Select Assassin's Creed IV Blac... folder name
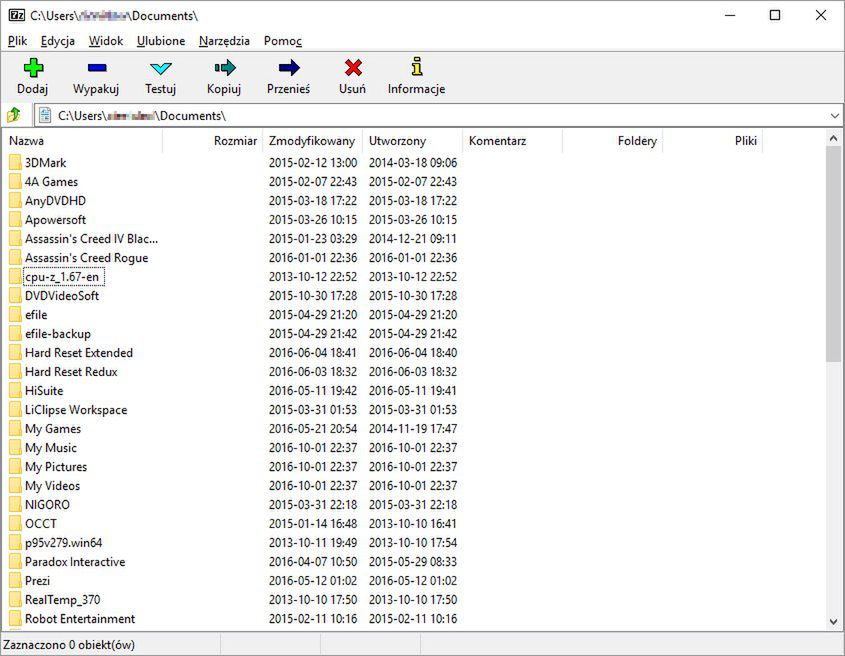Screen dimensions: 845x656 pyautogui.click(x=91, y=239)
